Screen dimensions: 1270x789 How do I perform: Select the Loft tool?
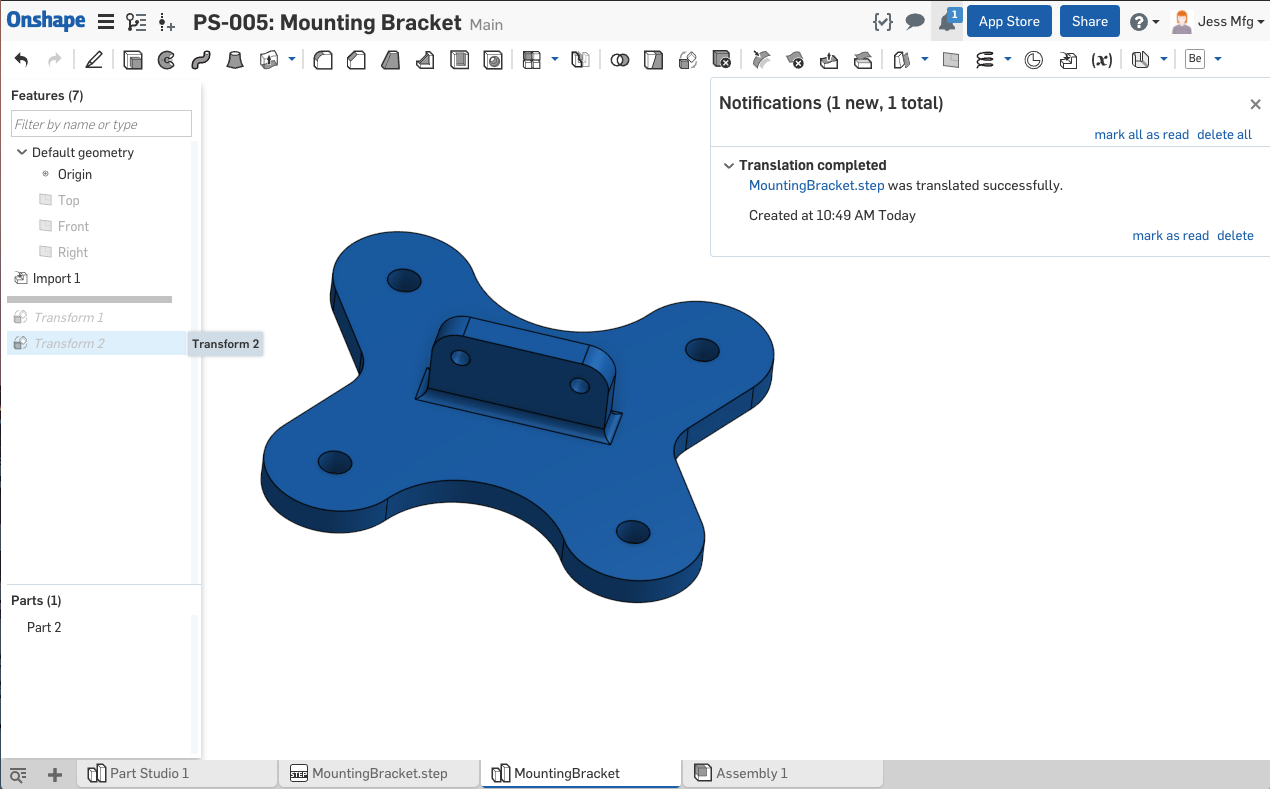pyautogui.click(x=234, y=60)
